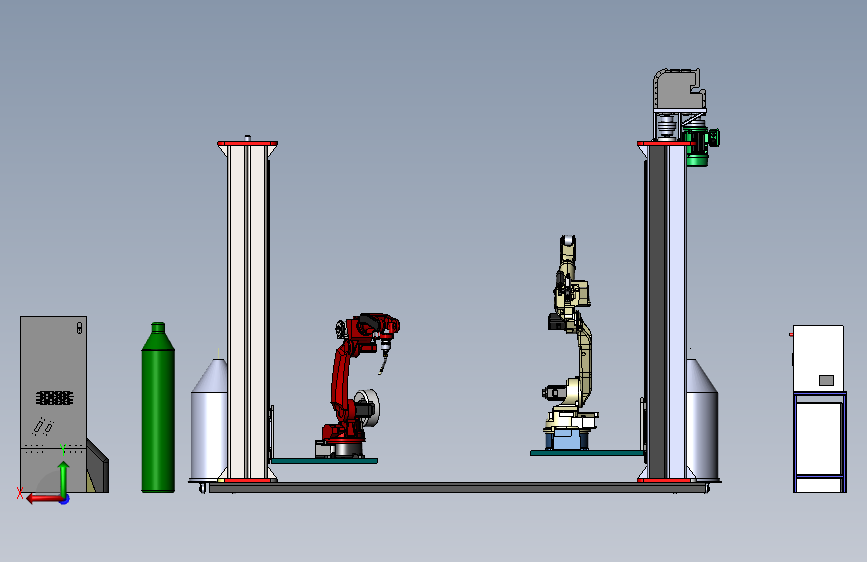
Task: Pick the welding torch on the red robot
Action: [384, 357]
